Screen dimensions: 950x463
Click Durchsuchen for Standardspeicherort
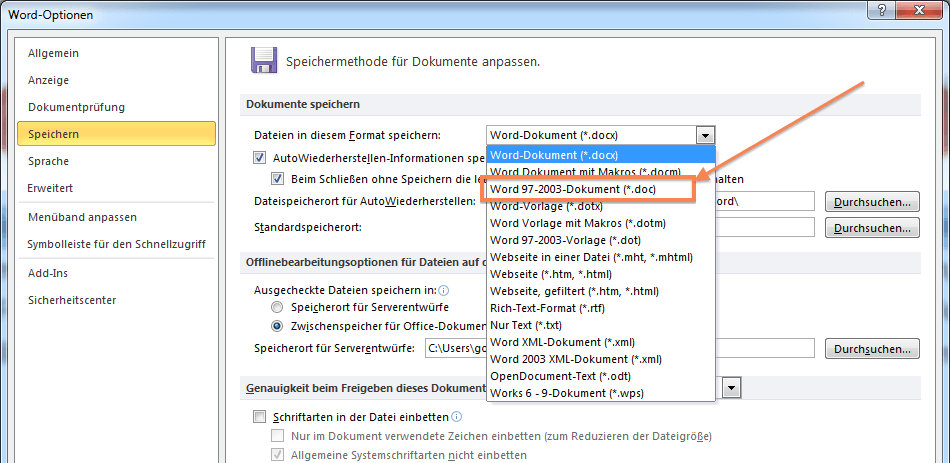coord(872,228)
